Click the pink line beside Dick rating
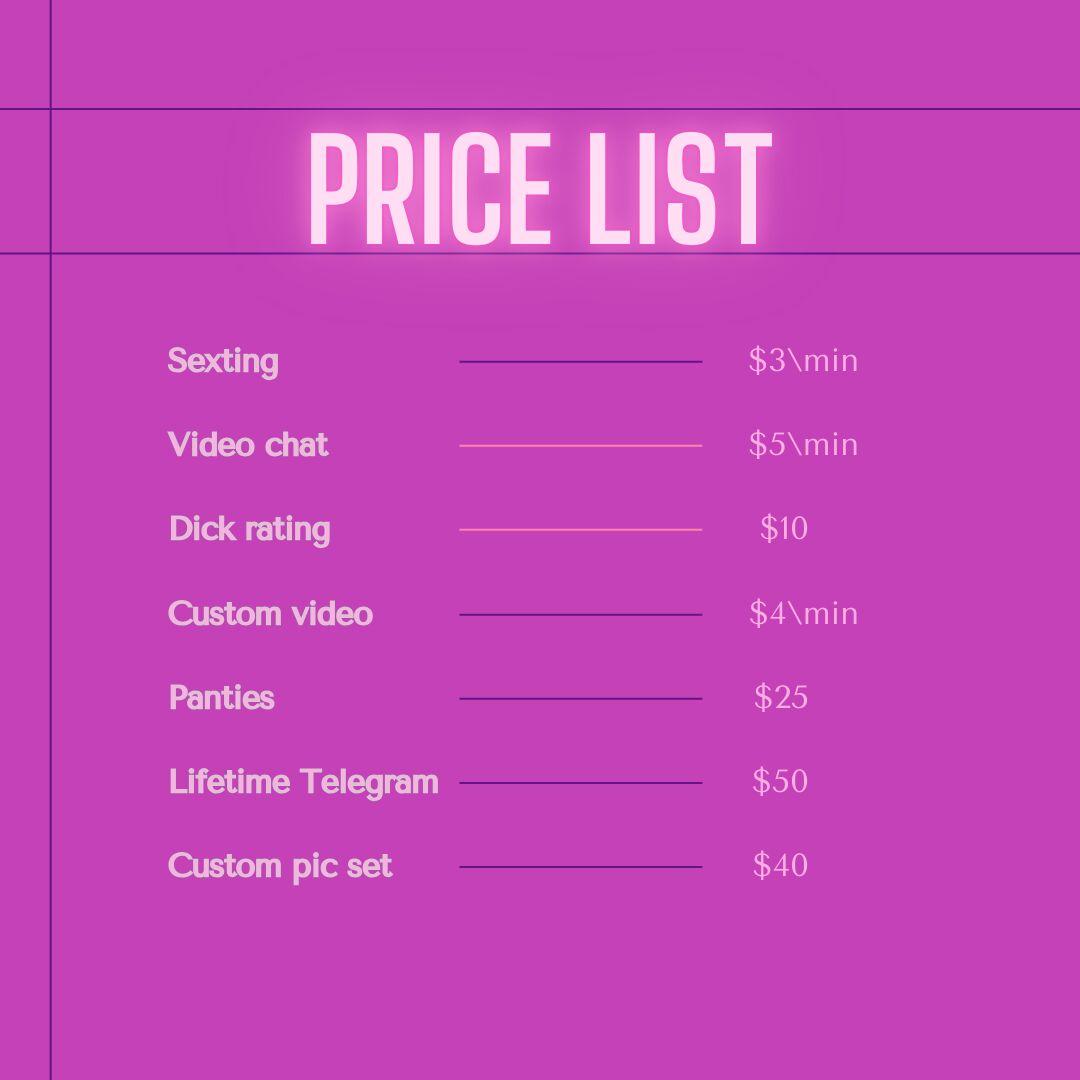This screenshot has width=1080, height=1080. pyautogui.click(x=581, y=530)
